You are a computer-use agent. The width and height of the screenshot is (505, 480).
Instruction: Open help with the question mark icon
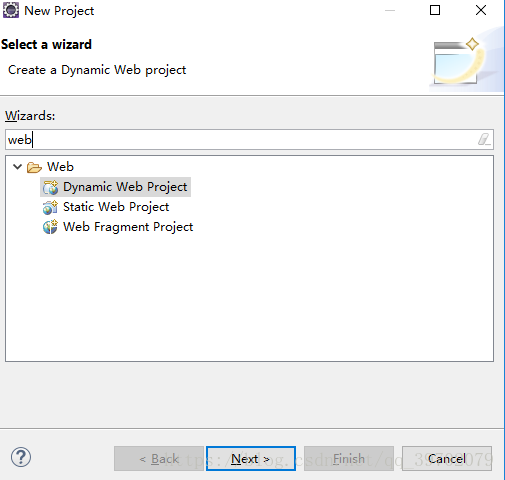[x=21, y=457]
